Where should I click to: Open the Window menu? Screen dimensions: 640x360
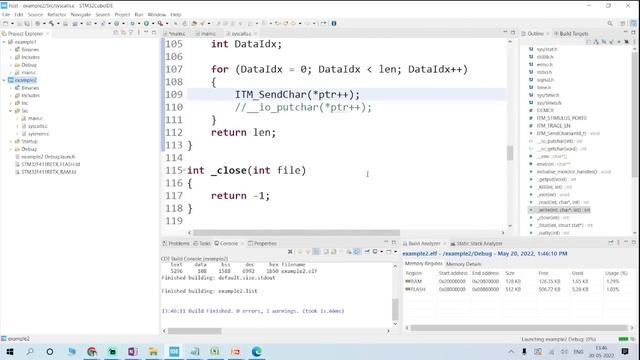pos(157,14)
